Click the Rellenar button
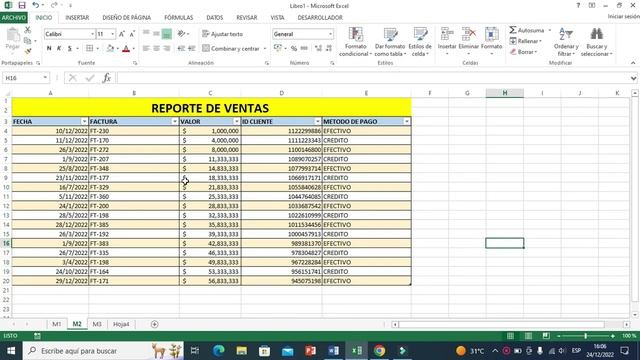The image size is (640, 360). [x=525, y=41]
